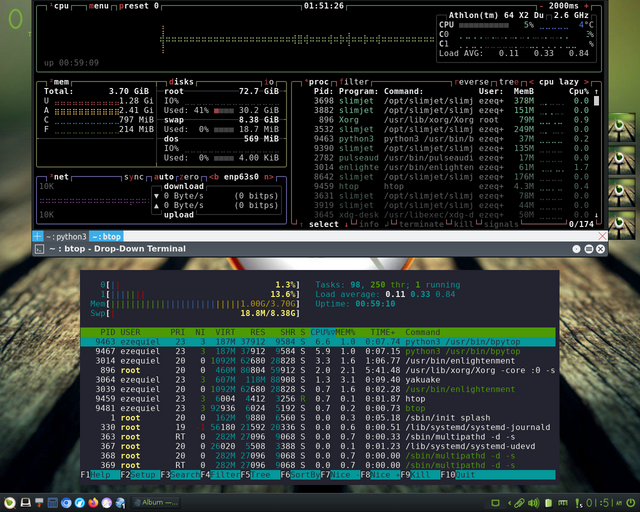This screenshot has width=640, height=512.
Task: Toggle btop net 'zero' option
Action: tap(189, 177)
